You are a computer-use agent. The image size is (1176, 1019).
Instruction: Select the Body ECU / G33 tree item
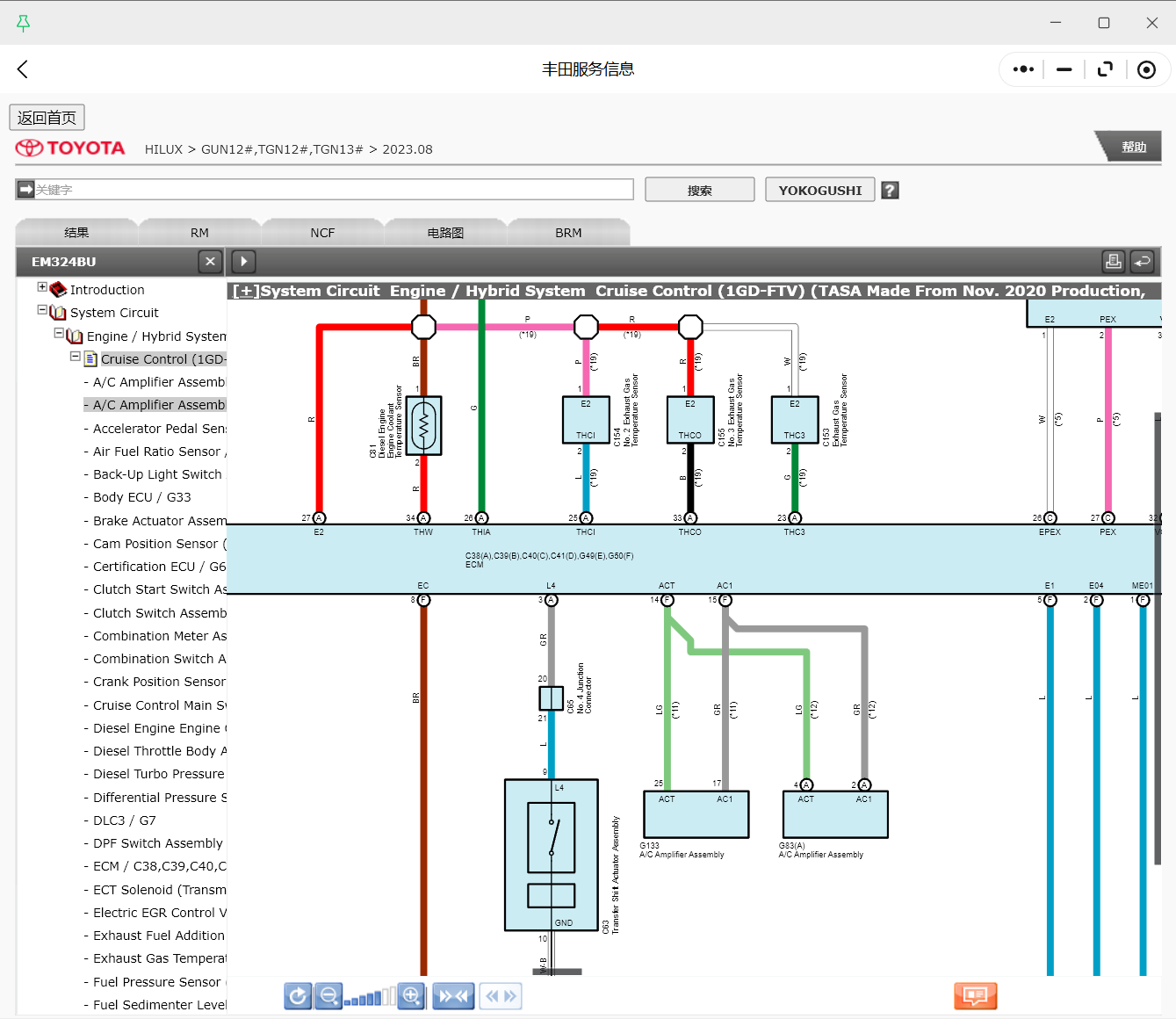141,496
